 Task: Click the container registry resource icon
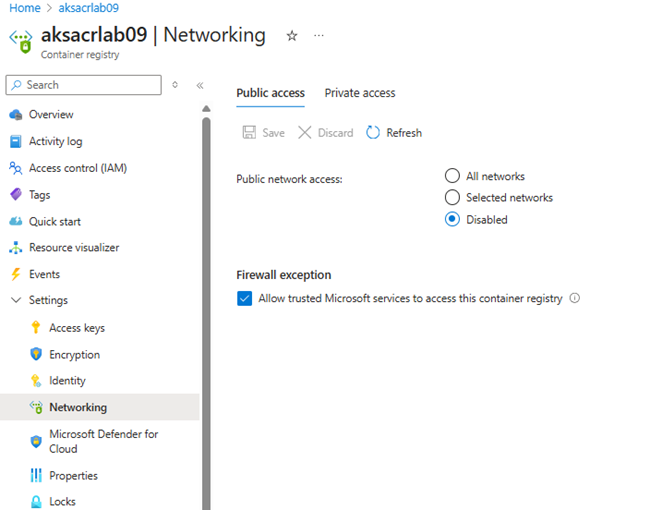coord(21,41)
